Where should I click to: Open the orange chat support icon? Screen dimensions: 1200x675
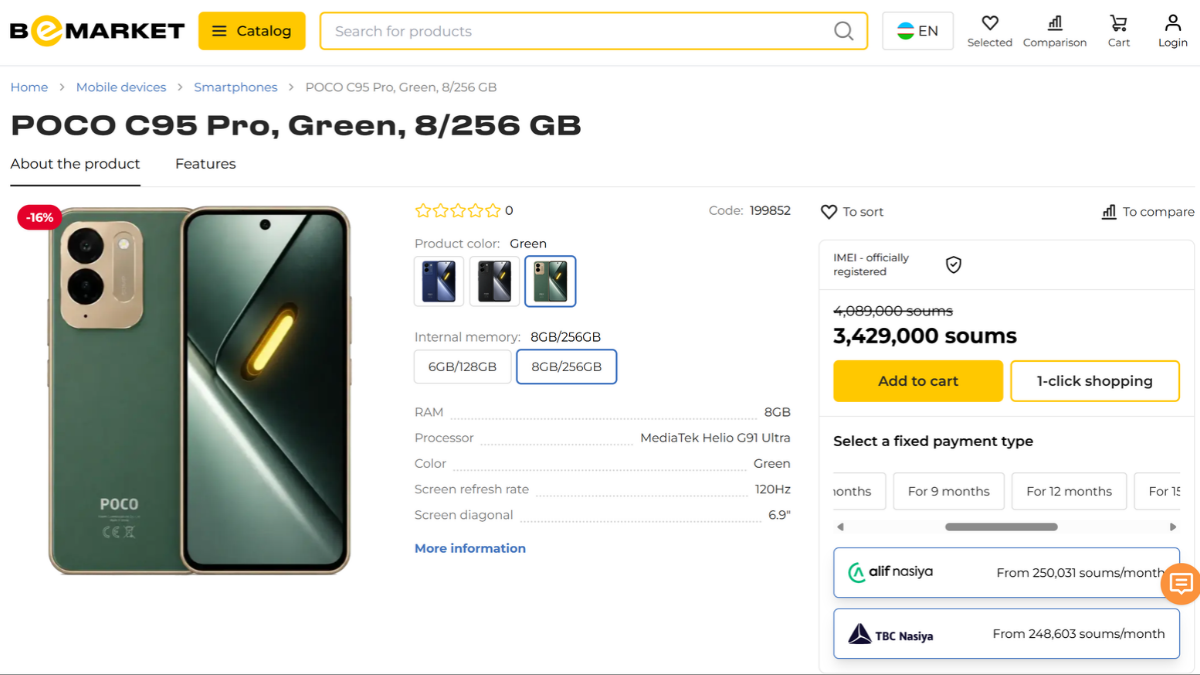coord(1180,584)
